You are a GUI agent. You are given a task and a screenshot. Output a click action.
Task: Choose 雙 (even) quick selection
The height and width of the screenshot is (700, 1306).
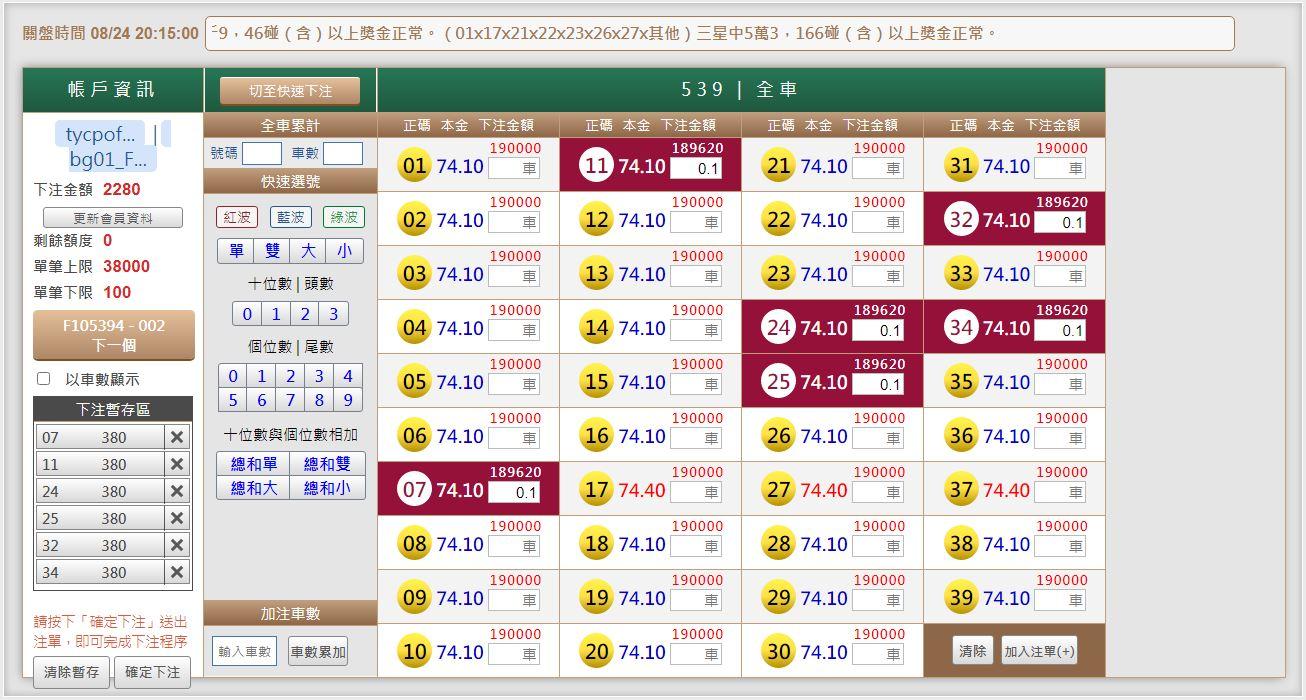click(272, 251)
